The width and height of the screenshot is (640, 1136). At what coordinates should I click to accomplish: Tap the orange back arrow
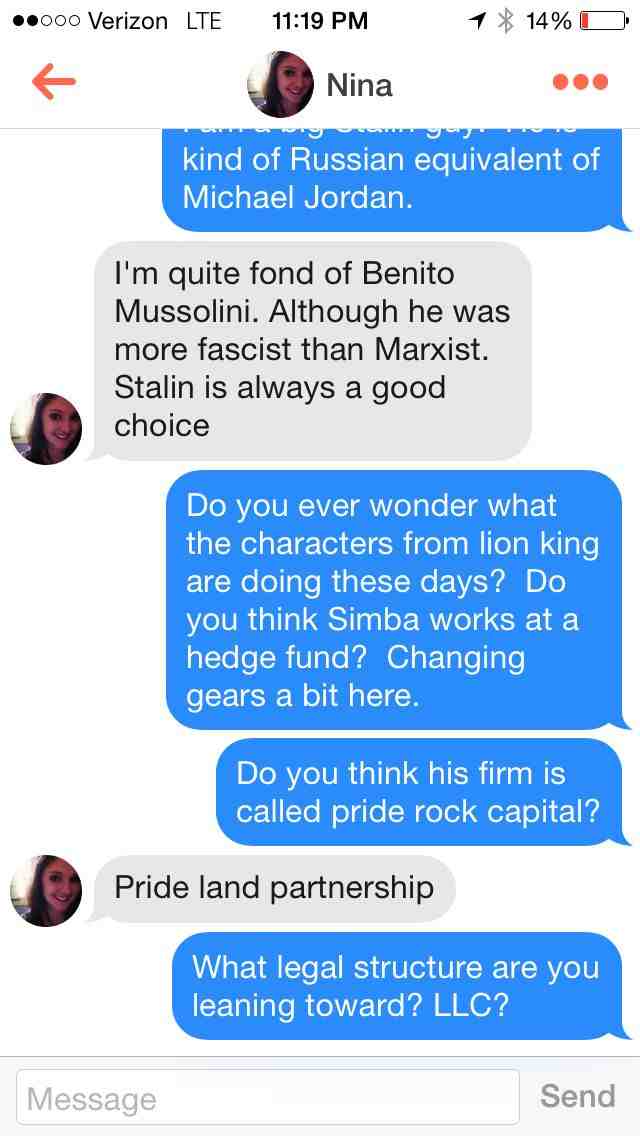coord(54,82)
